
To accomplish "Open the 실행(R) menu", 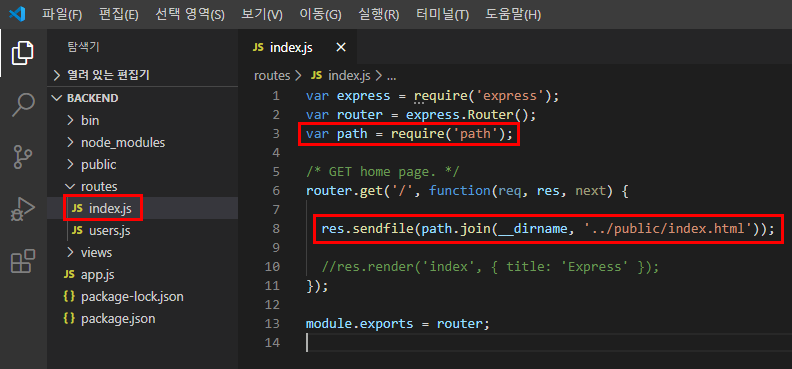I will (x=379, y=15).
